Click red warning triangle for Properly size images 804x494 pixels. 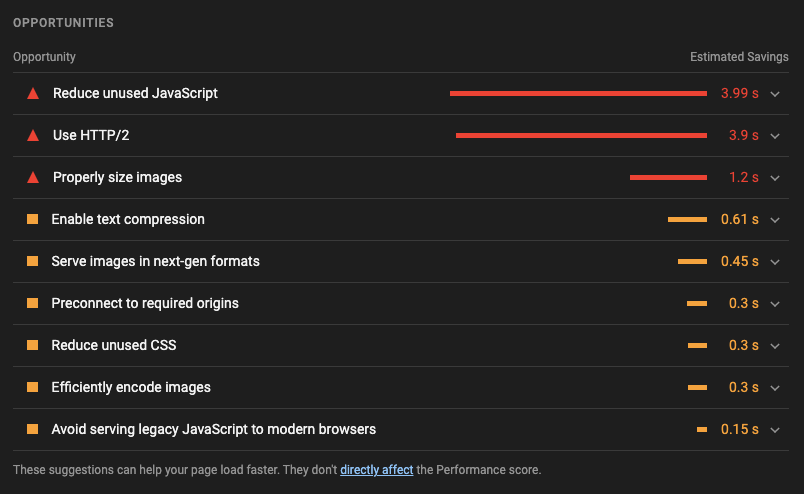tap(33, 178)
